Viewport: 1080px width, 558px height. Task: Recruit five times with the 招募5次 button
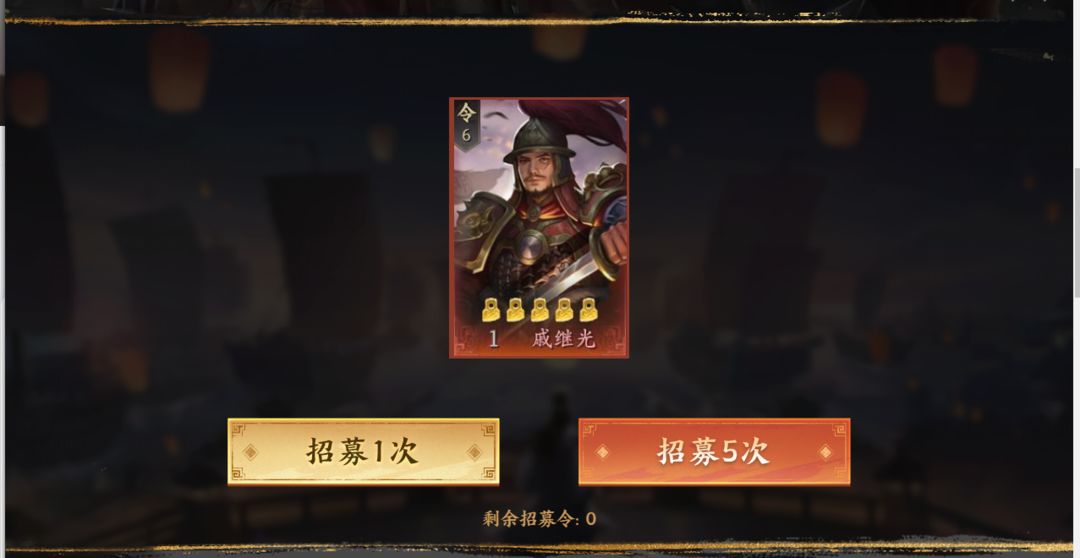[714, 452]
